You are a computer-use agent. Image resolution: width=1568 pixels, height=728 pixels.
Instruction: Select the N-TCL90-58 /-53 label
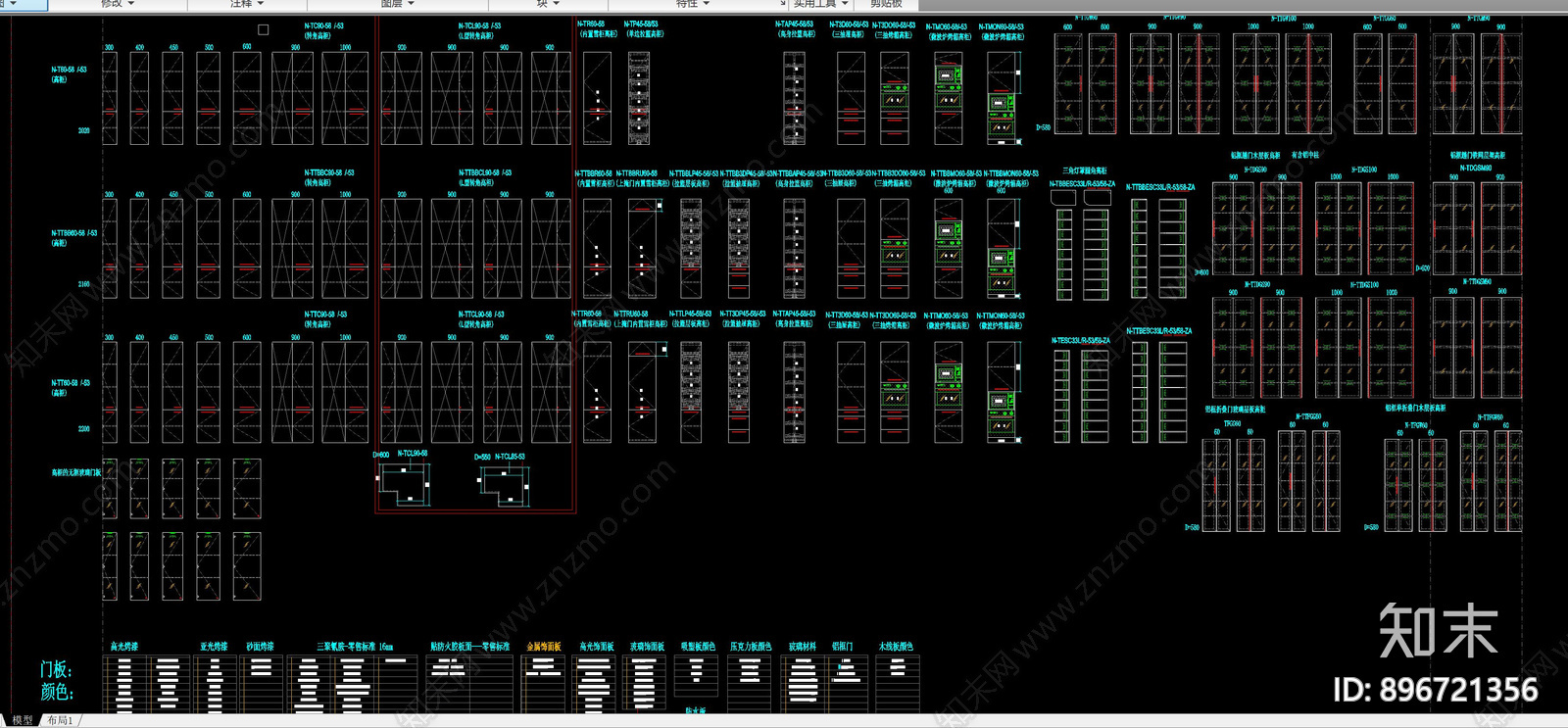point(480,26)
